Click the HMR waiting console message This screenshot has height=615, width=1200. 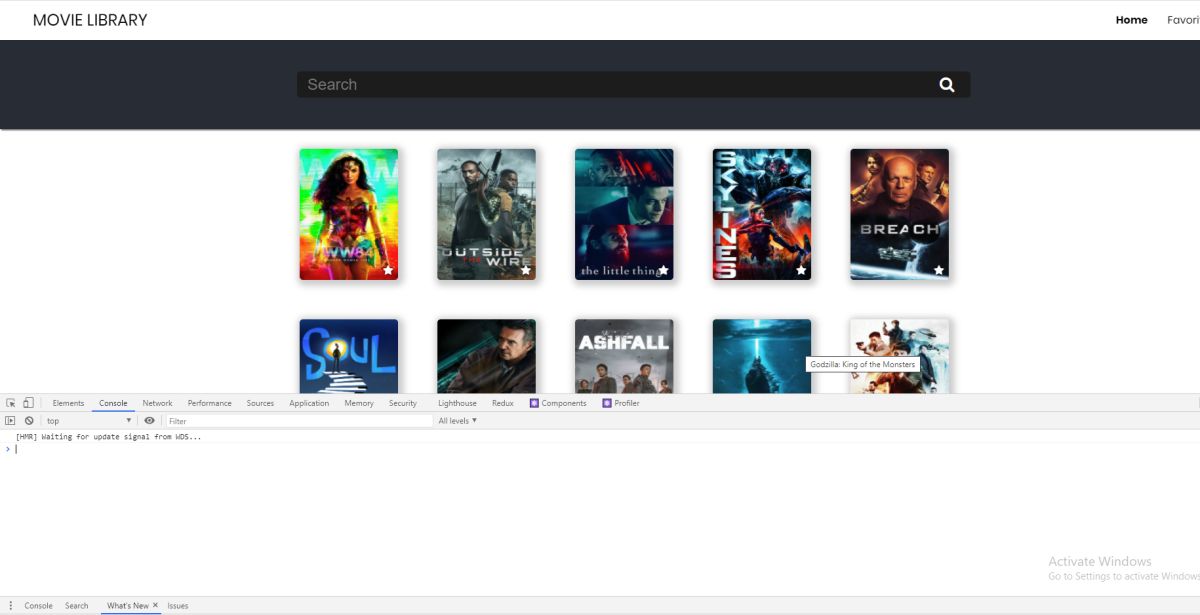coord(108,437)
